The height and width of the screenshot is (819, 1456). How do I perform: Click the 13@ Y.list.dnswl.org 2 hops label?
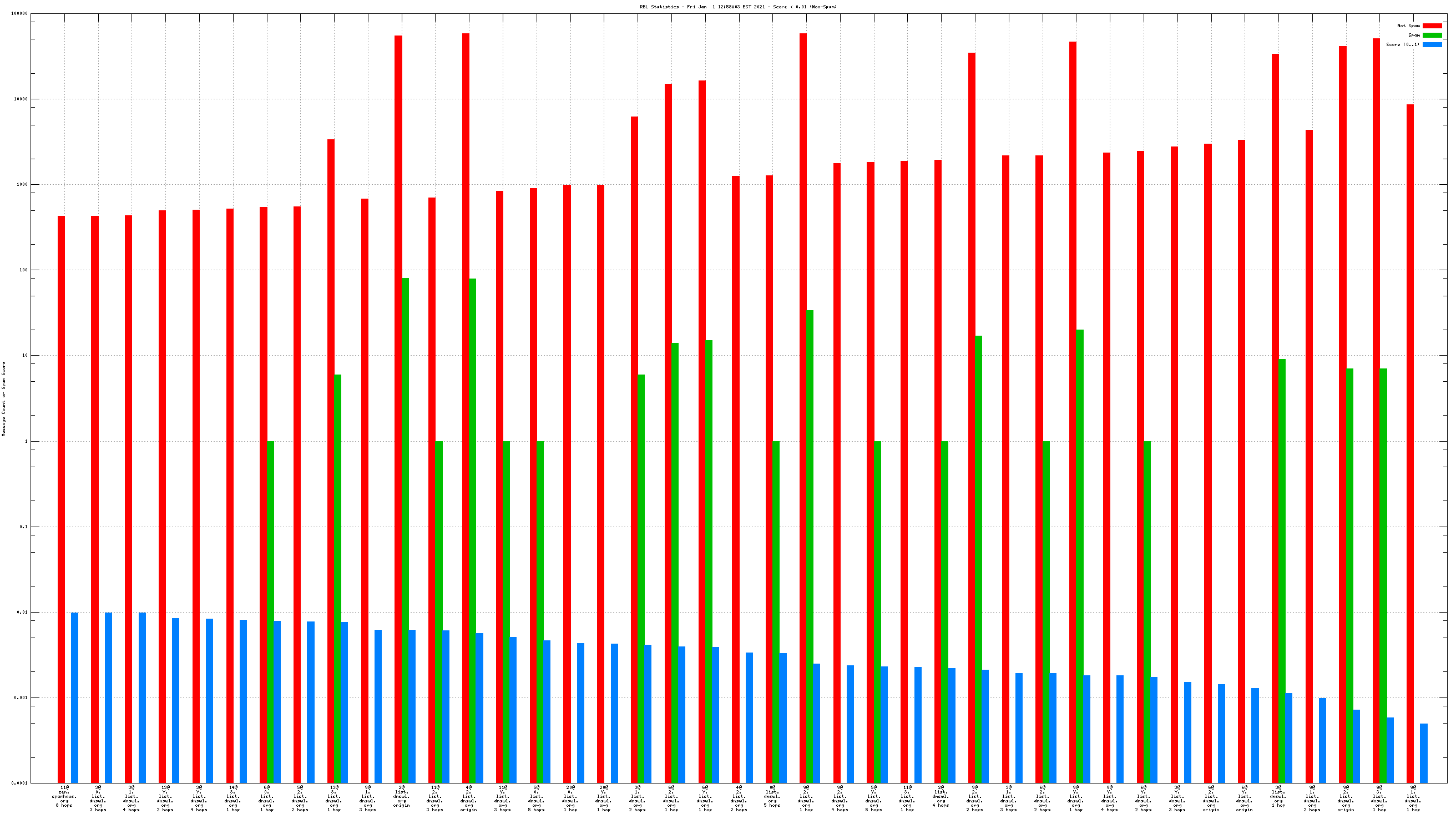165,798
